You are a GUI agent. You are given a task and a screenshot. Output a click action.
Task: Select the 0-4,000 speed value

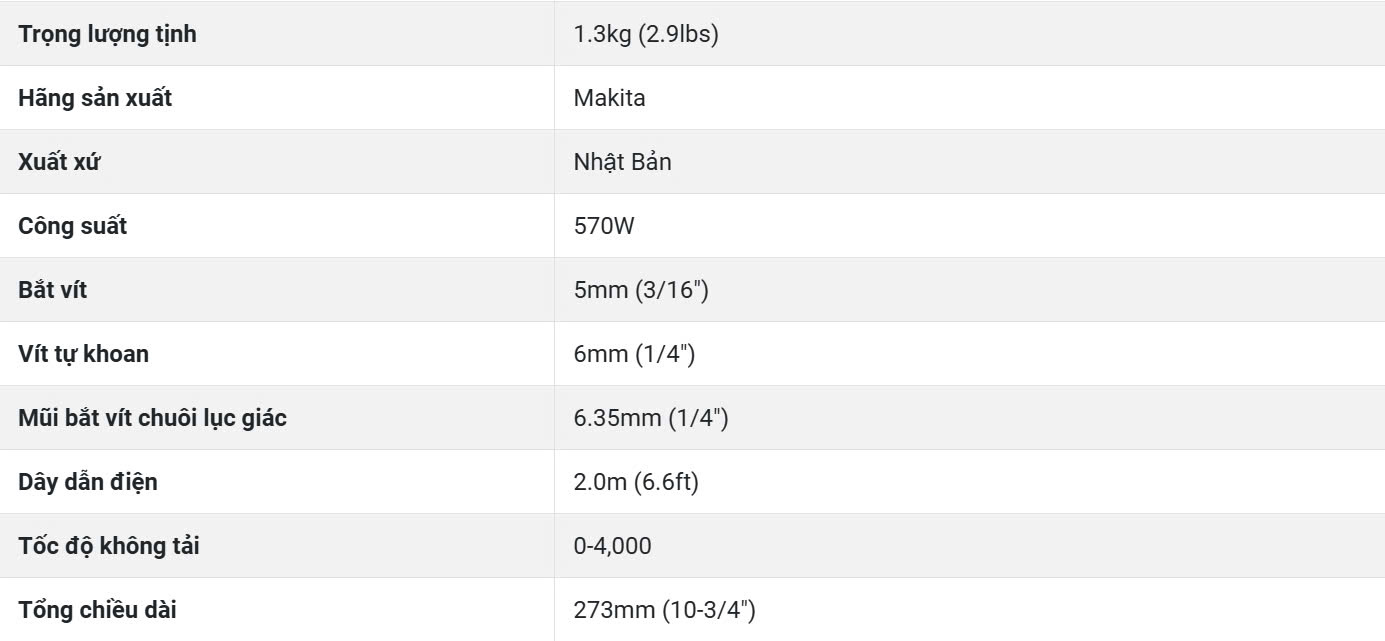612,546
